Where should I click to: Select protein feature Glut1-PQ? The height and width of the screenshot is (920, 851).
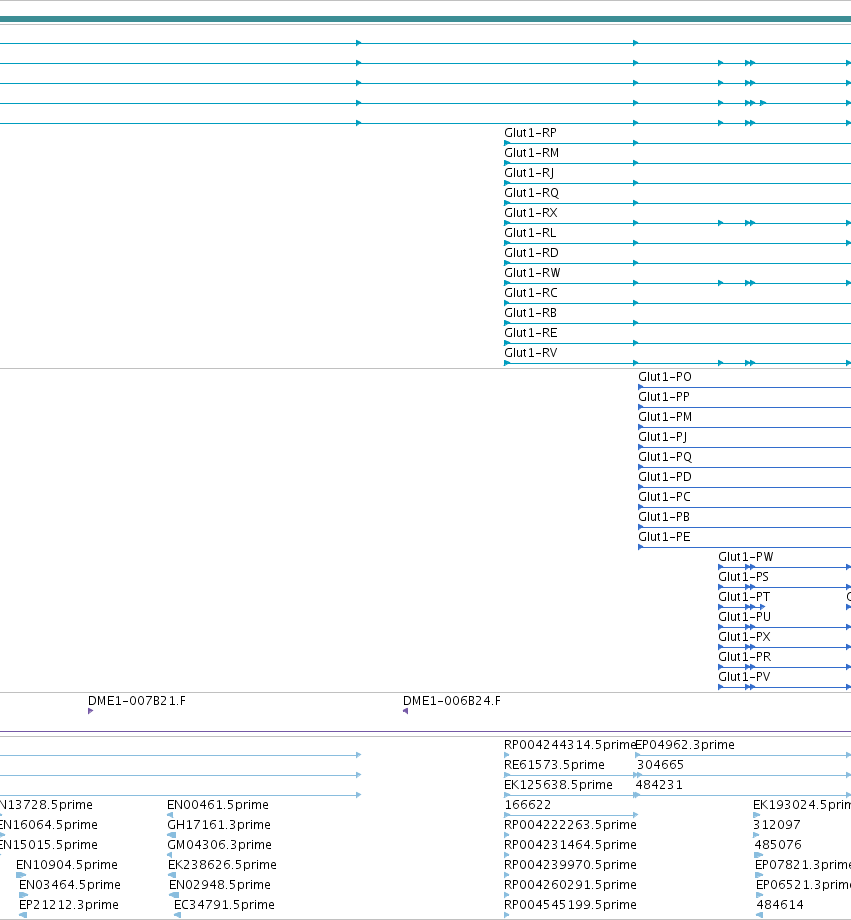[x=665, y=456]
